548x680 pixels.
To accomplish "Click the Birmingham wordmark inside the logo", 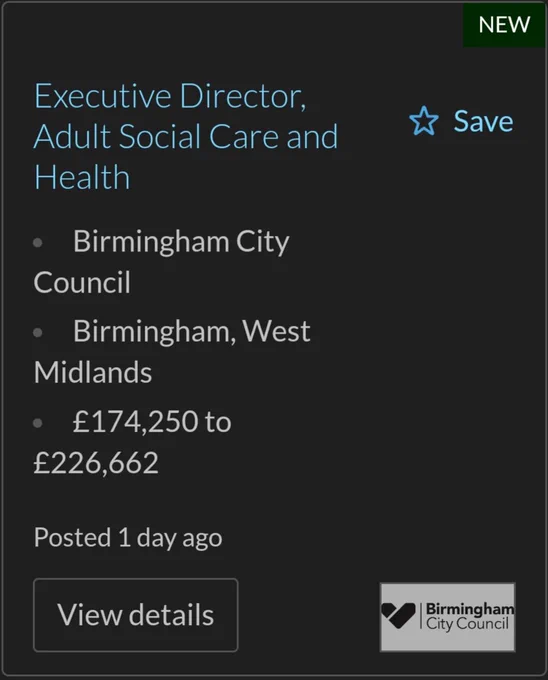I will point(470,609).
